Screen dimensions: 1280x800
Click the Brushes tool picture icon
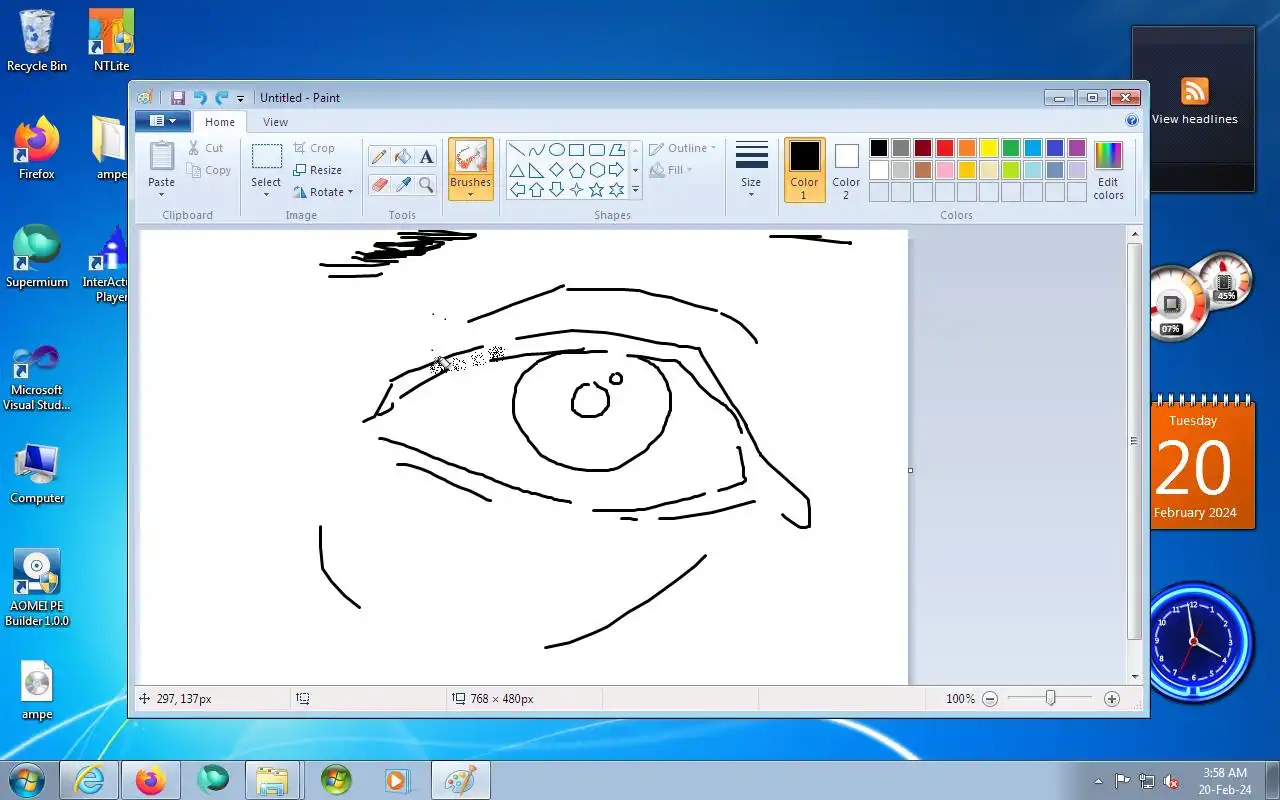470,157
